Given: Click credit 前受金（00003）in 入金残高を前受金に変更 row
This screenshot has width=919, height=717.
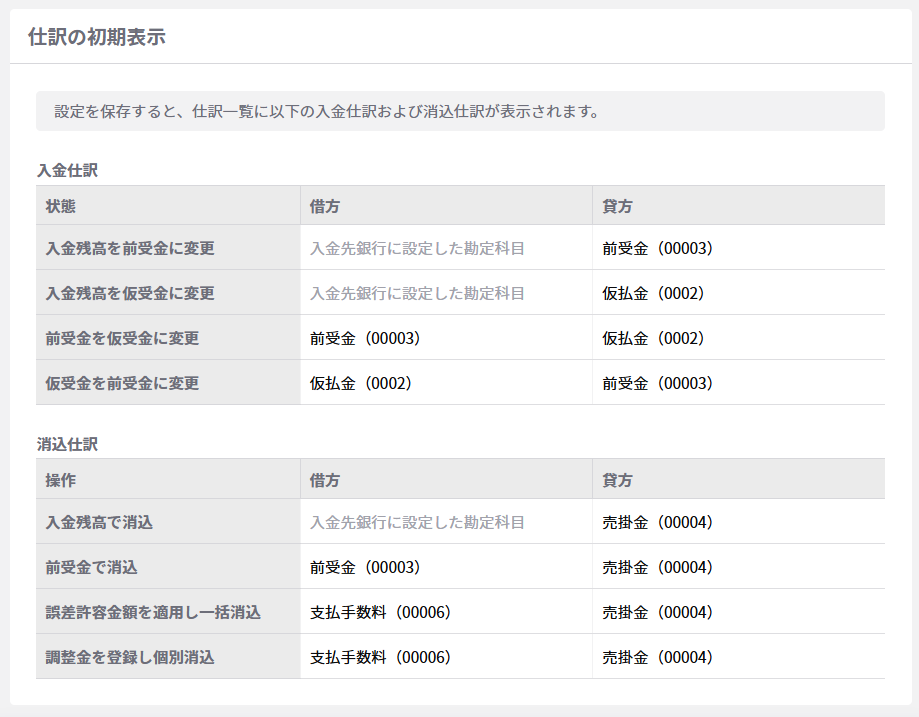Looking at the screenshot, I should coord(657,248).
